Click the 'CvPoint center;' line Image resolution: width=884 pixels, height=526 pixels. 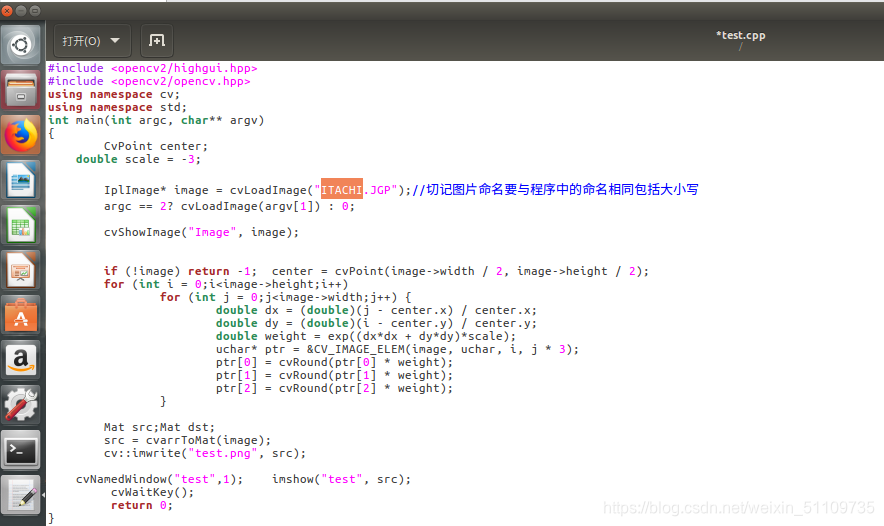tap(156, 146)
